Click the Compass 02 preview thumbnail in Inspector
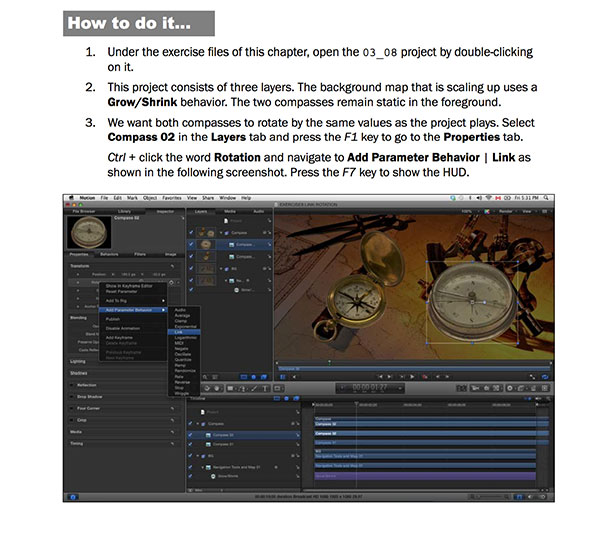Viewport: 600px width, 556px height. coord(89,232)
